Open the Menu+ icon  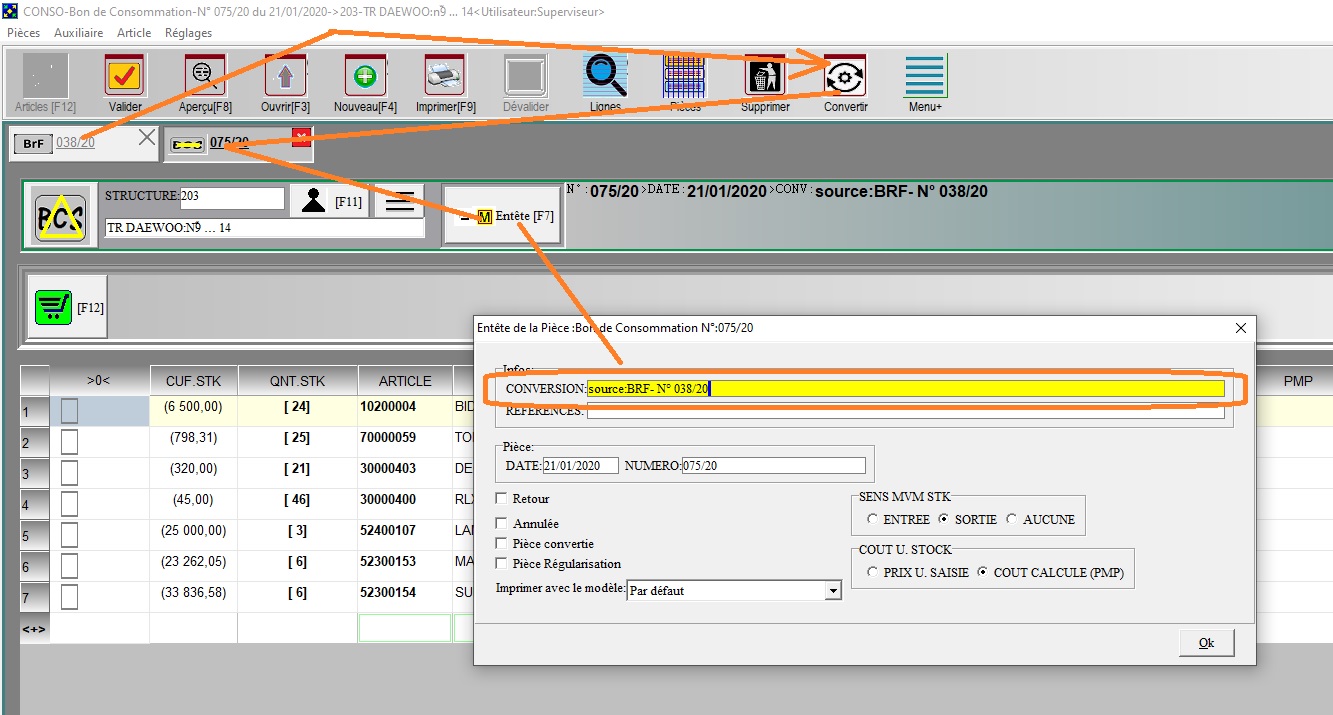(x=925, y=76)
